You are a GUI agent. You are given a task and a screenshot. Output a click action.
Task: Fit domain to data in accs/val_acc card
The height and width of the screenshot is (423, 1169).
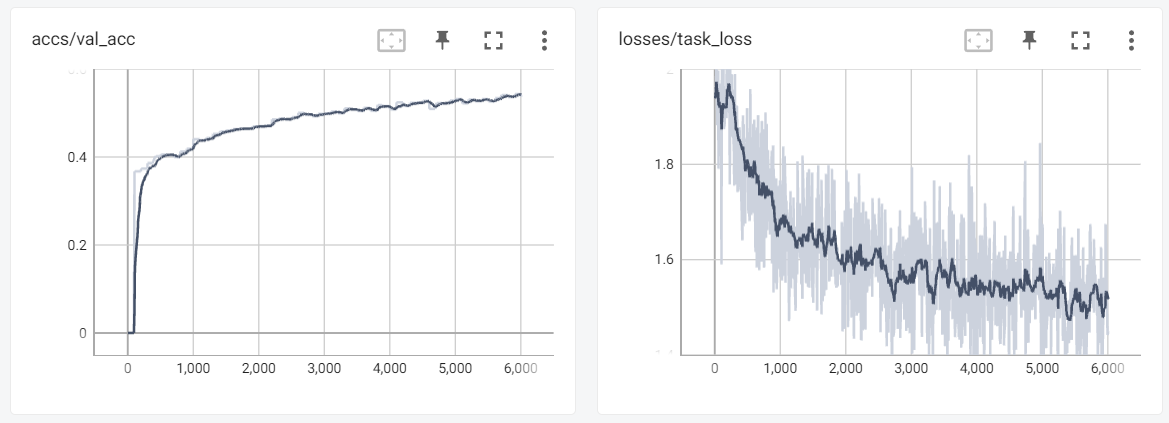pyautogui.click(x=391, y=40)
